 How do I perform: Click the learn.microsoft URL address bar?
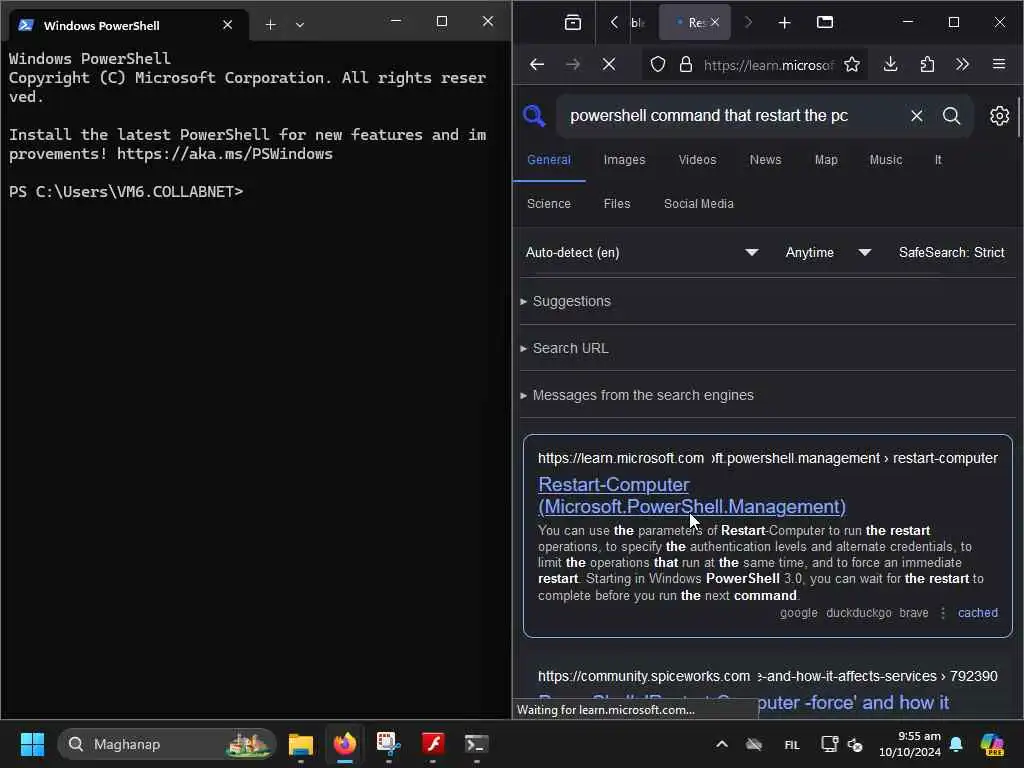(769, 65)
